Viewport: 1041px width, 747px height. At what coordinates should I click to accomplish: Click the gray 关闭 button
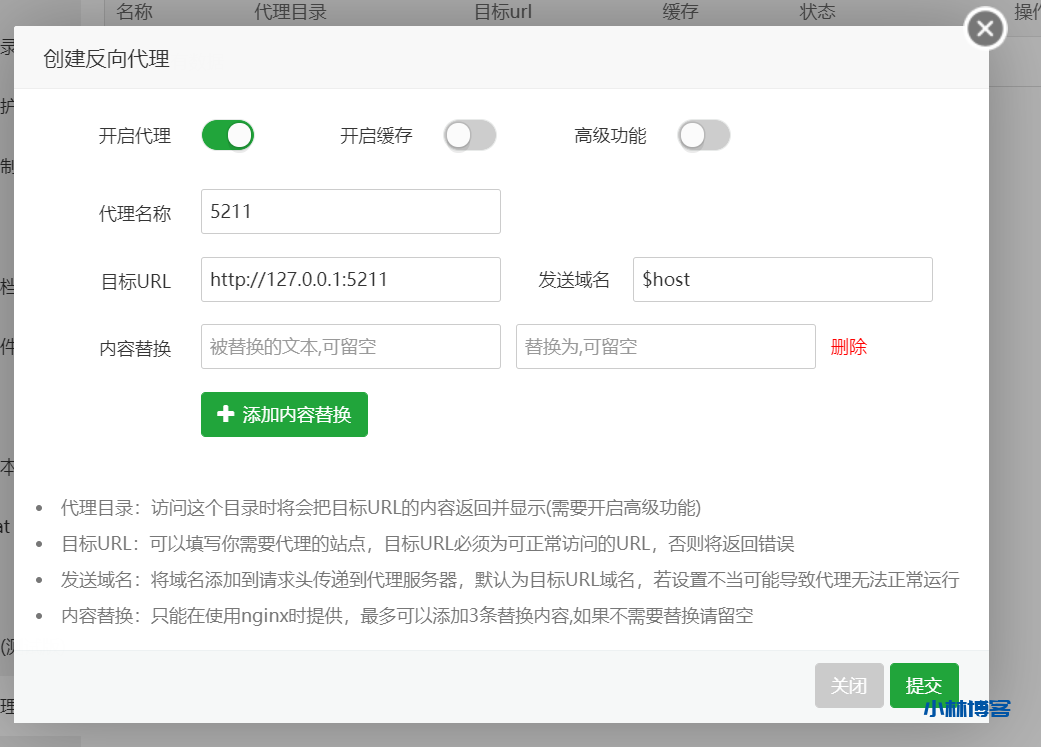849,686
